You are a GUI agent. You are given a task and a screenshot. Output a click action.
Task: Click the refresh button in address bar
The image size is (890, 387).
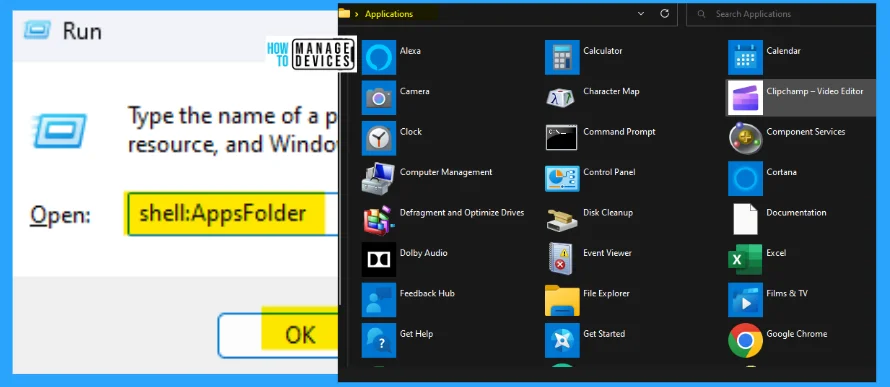coord(665,14)
